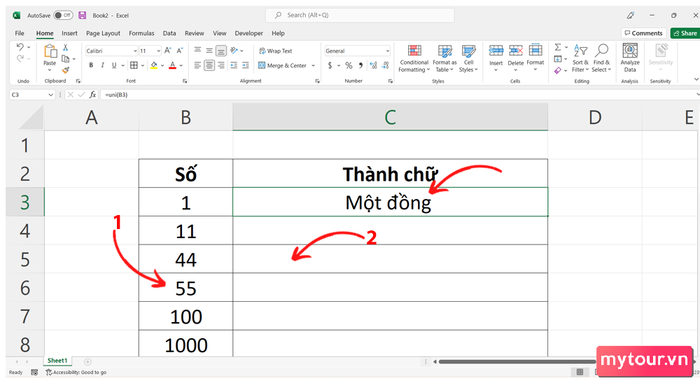This screenshot has height=386, width=700.
Task: Expand the Name Box dropdown arrow
Action: 50,95
